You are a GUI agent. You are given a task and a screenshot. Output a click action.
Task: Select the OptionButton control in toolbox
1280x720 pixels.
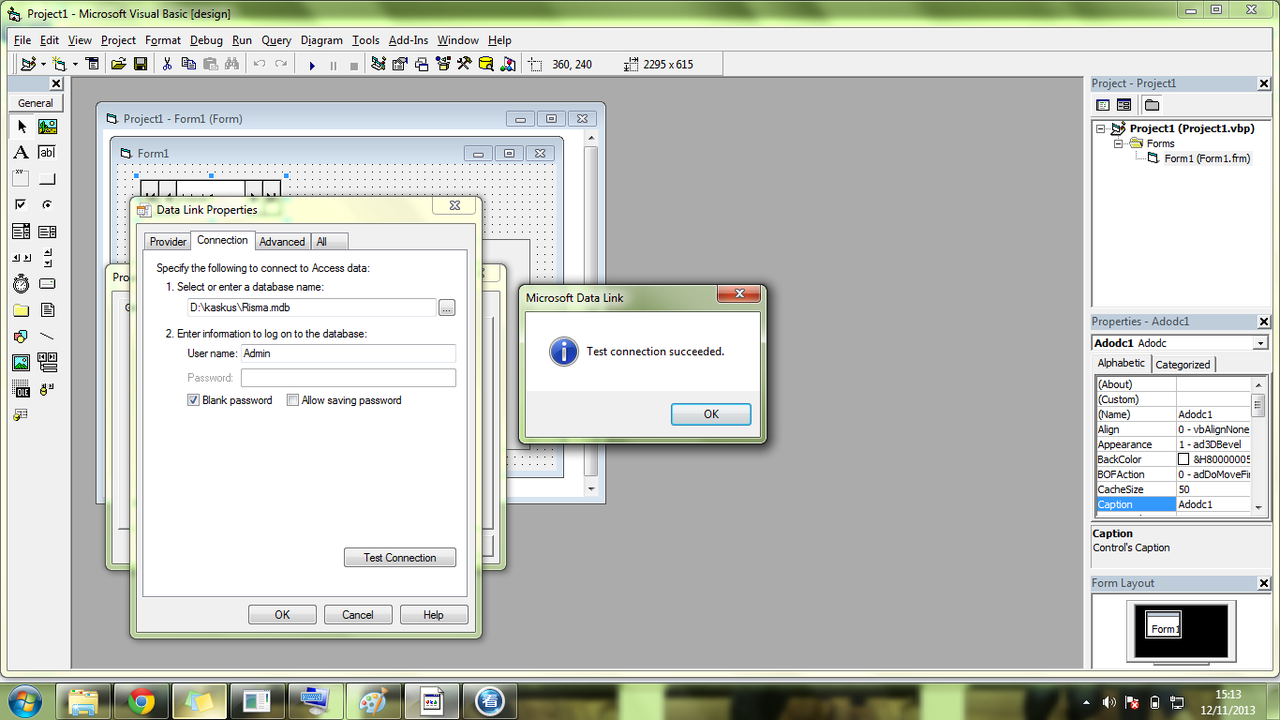click(47, 205)
